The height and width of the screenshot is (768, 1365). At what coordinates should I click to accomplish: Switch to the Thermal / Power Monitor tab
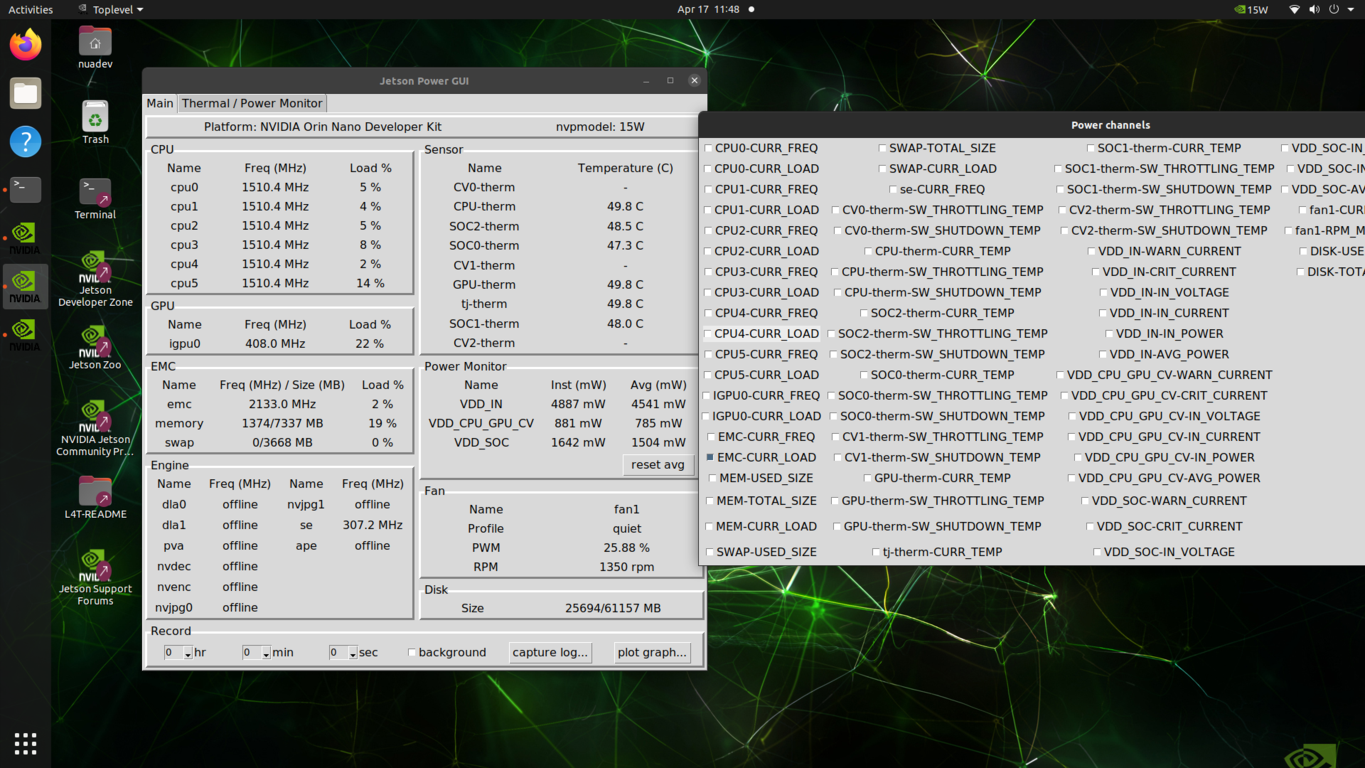point(251,103)
